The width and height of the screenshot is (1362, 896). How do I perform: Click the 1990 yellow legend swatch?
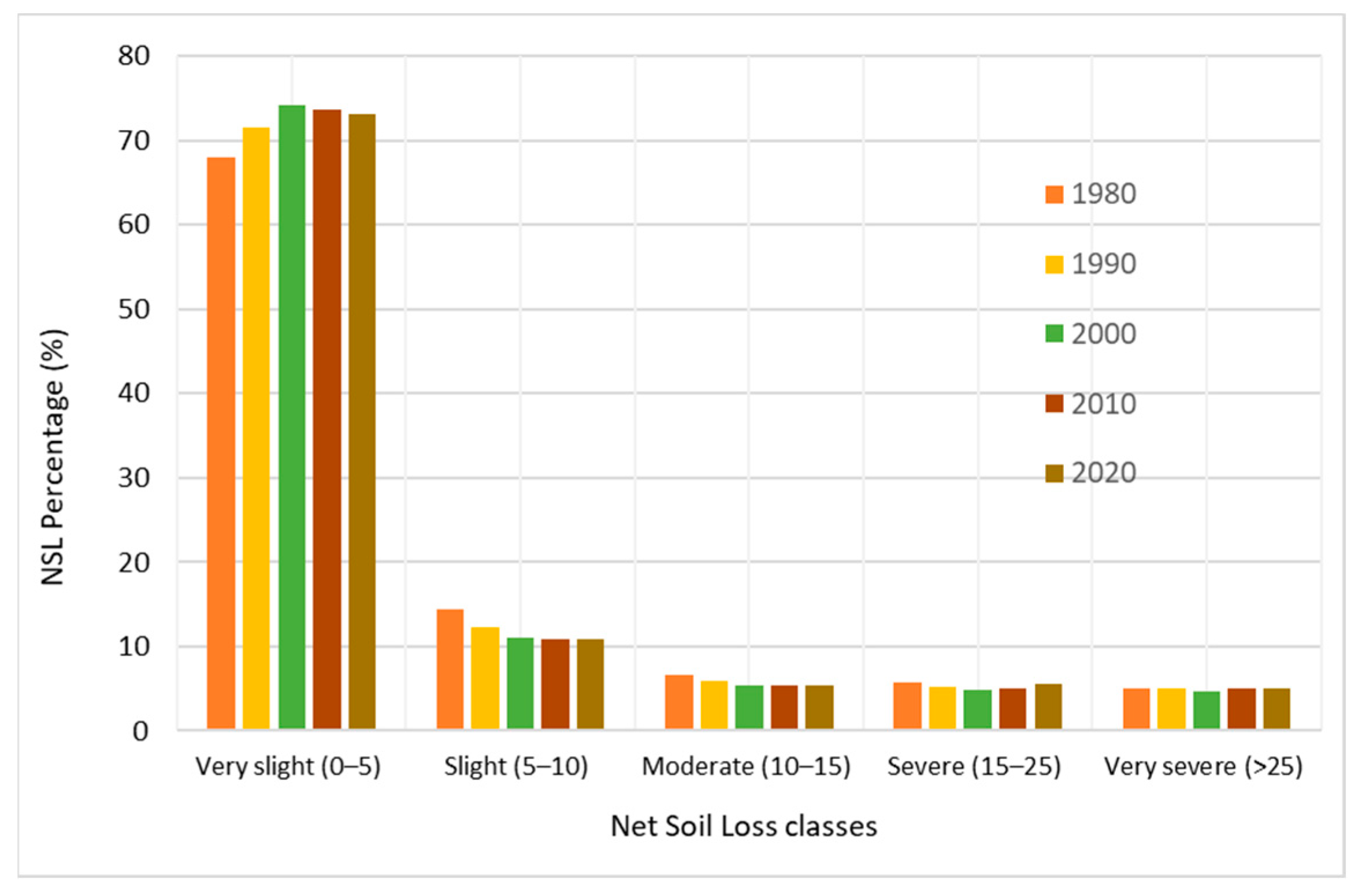[1053, 265]
